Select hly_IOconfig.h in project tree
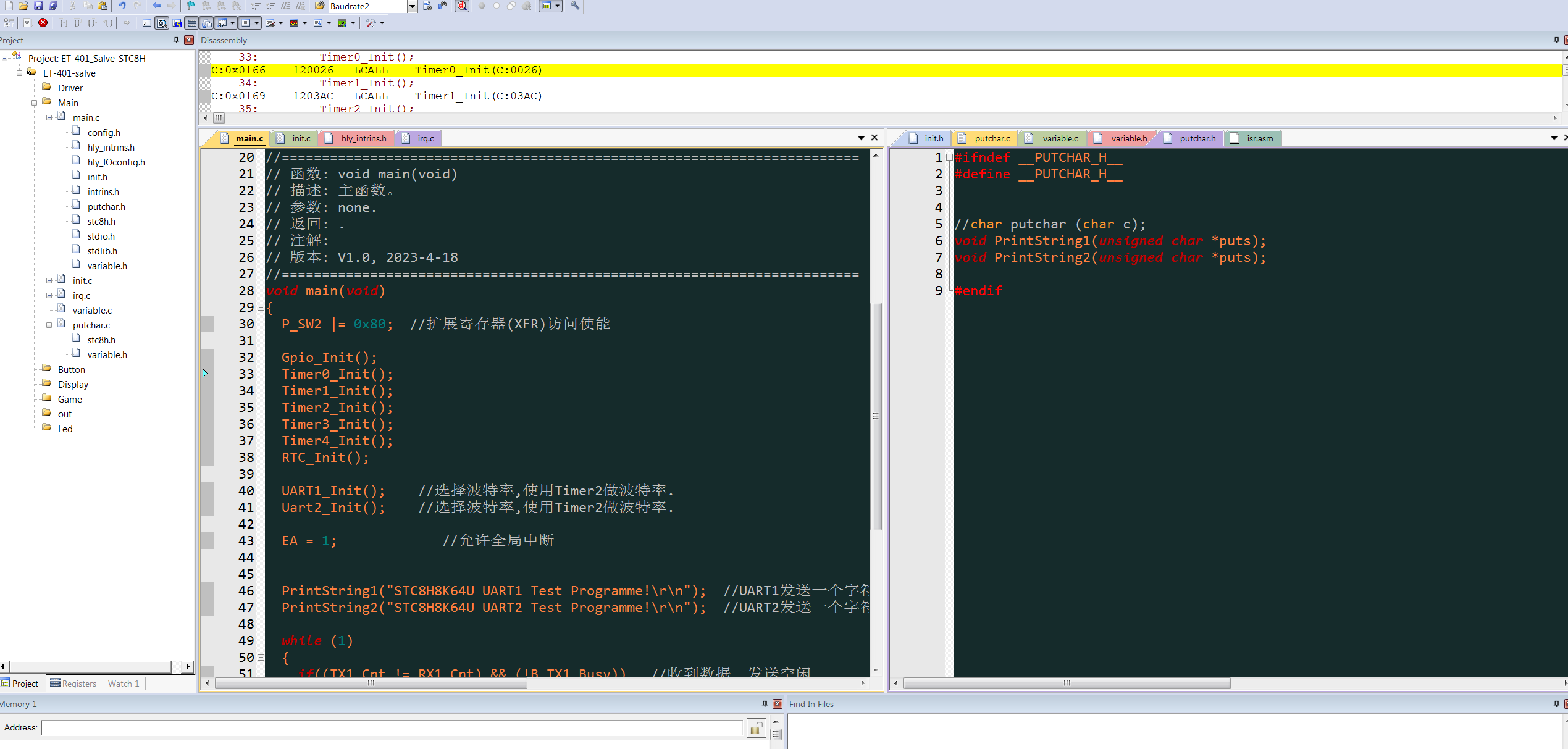Viewport: 1568px width, 749px height. click(x=116, y=162)
